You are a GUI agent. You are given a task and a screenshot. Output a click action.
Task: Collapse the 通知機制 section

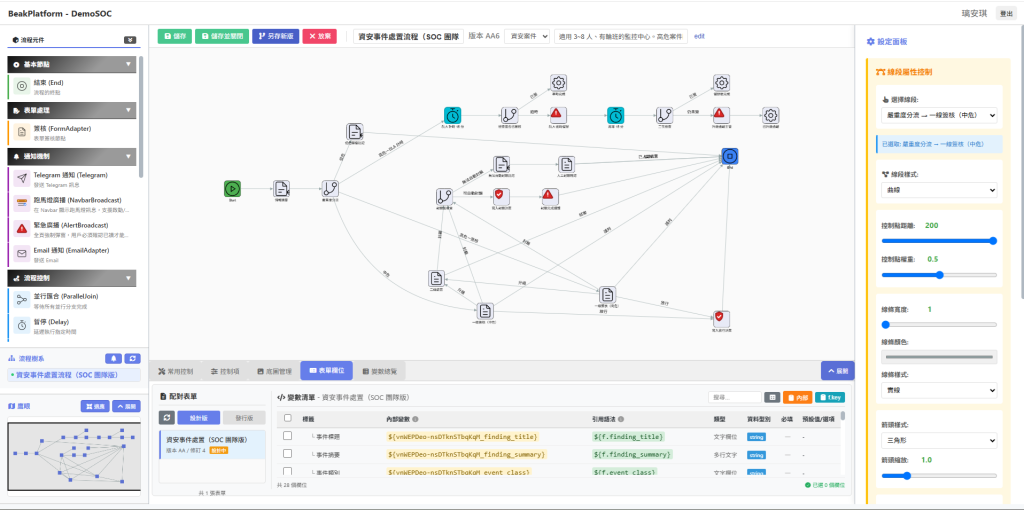click(72, 157)
